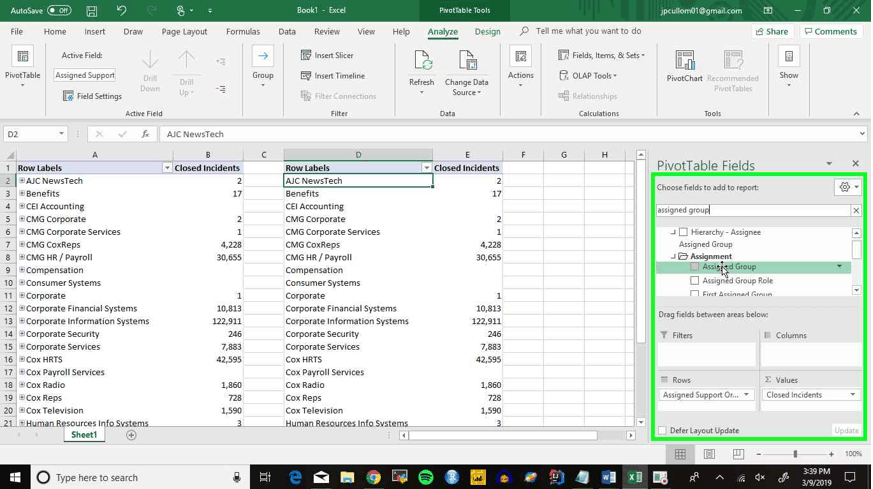Open the Windows Start menu
The width and height of the screenshot is (873, 489).
click(15, 477)
